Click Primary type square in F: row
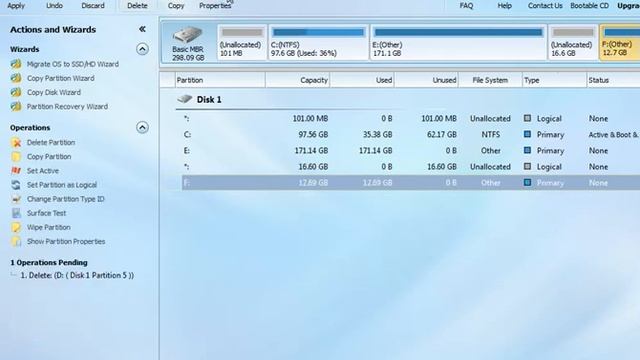This screenshot has height=360, width=640. (527, 182)
